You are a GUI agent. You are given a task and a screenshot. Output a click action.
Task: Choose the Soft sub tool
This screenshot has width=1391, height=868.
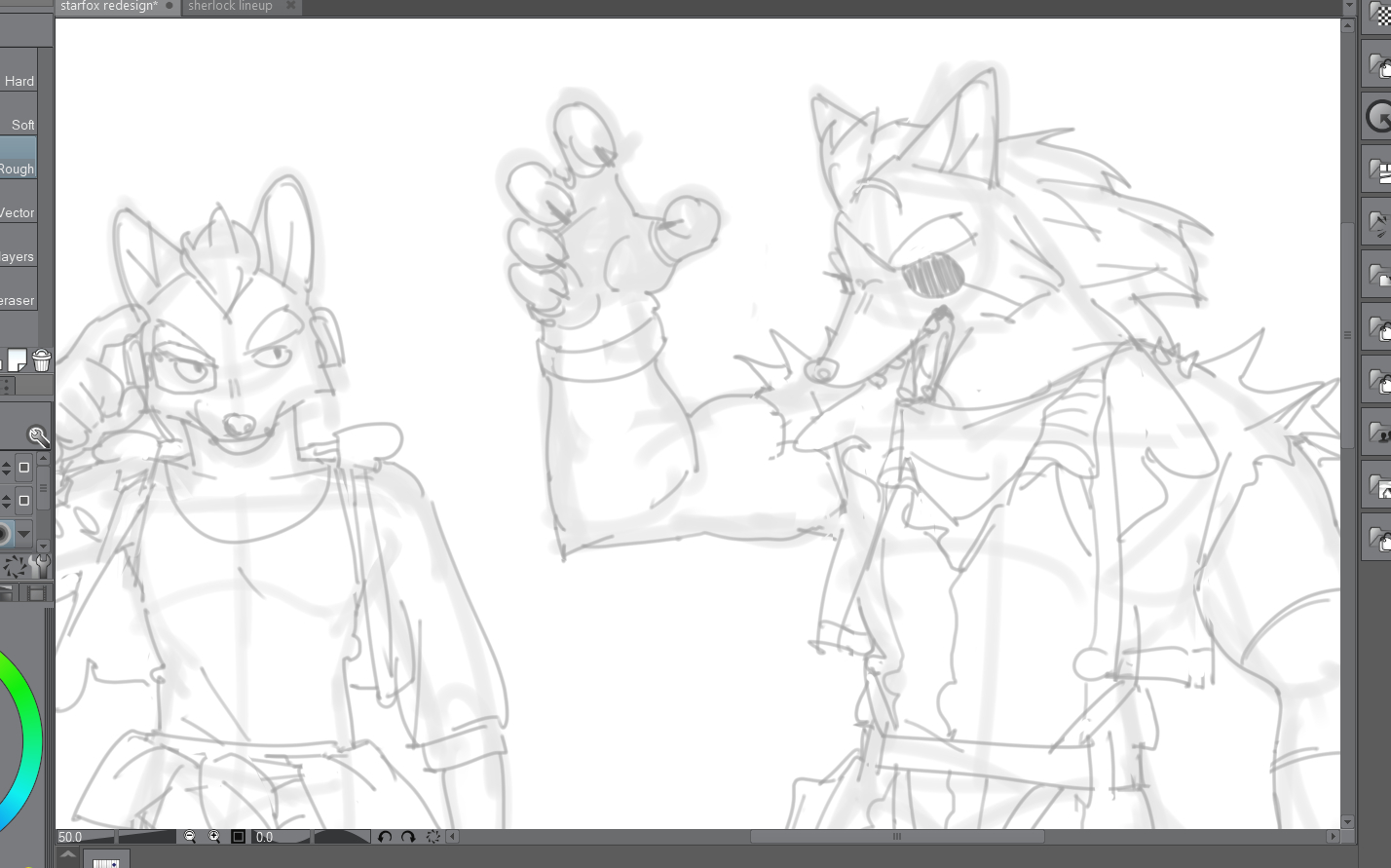(21, 125)
